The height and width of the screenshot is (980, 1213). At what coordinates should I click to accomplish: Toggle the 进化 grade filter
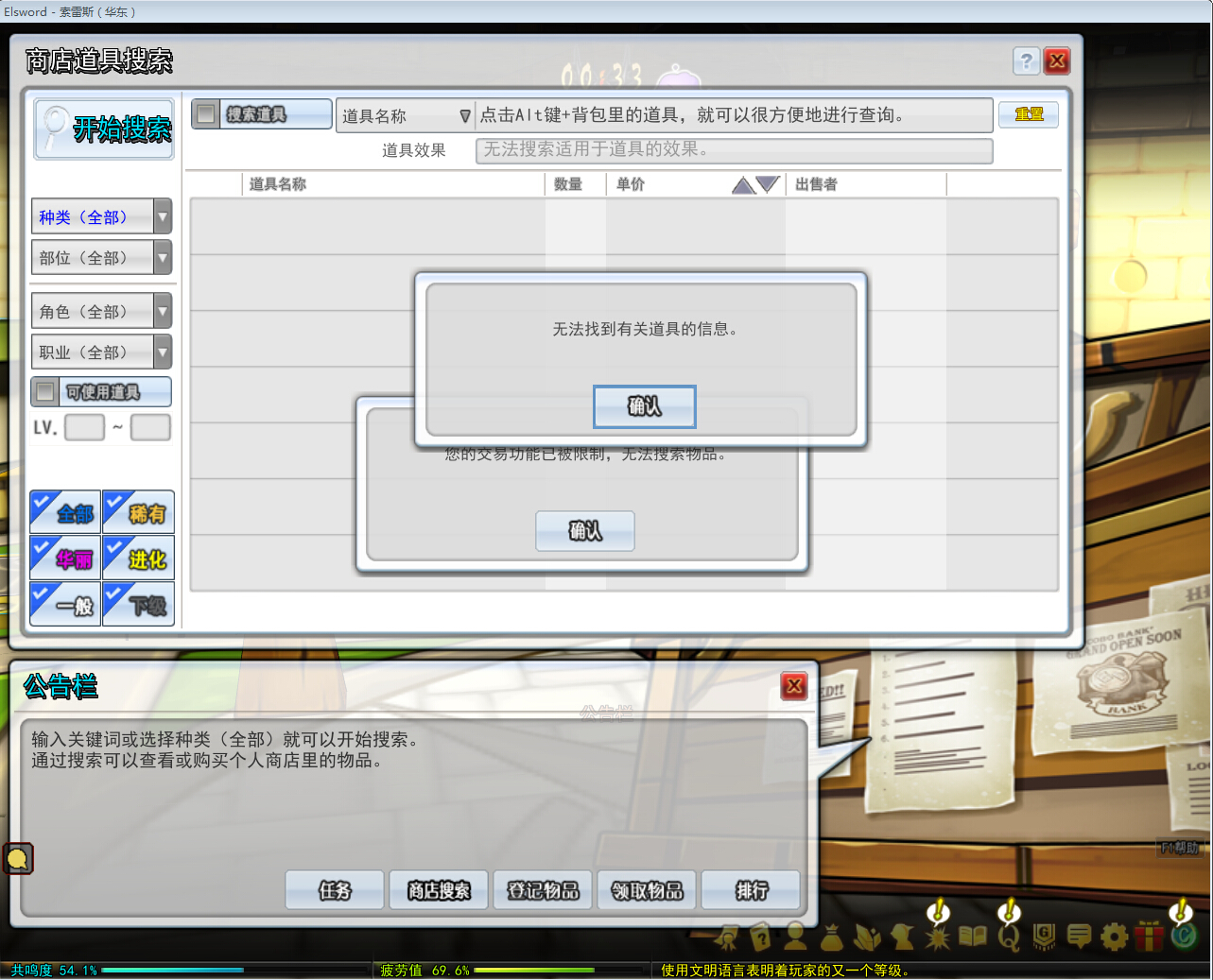(x=138, y=558)
